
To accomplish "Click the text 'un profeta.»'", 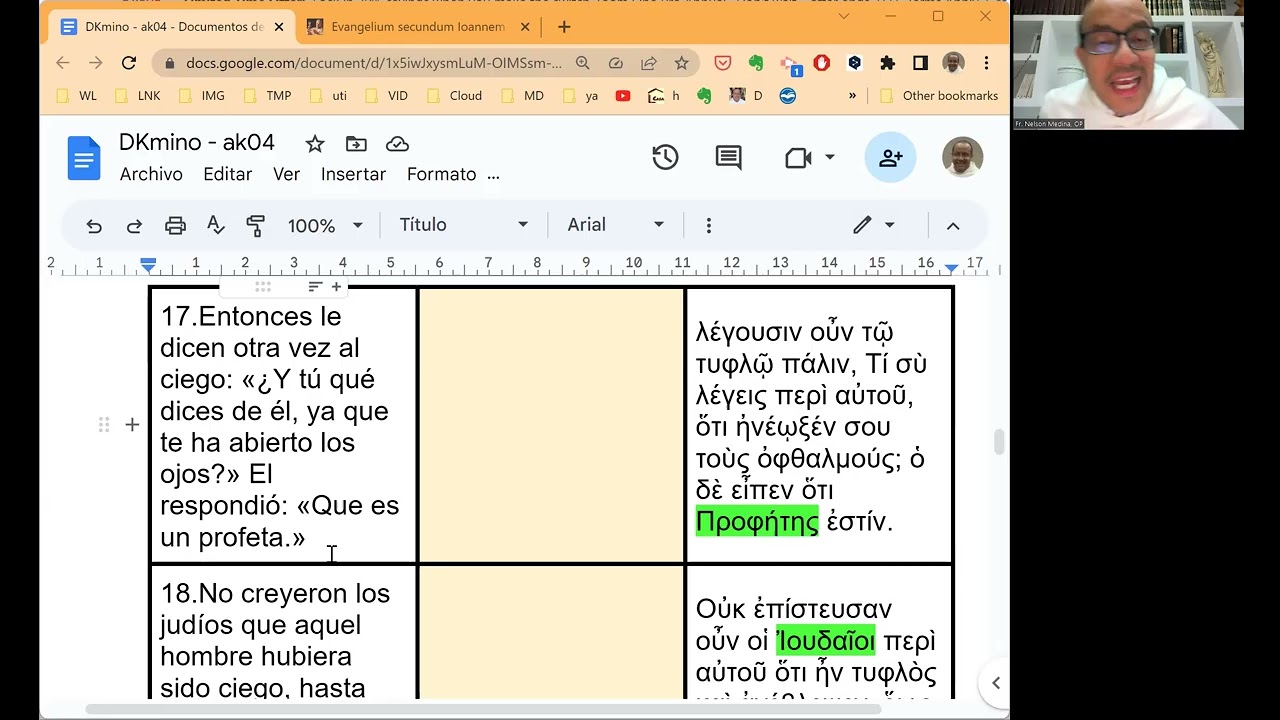I will tap(233, 537).
